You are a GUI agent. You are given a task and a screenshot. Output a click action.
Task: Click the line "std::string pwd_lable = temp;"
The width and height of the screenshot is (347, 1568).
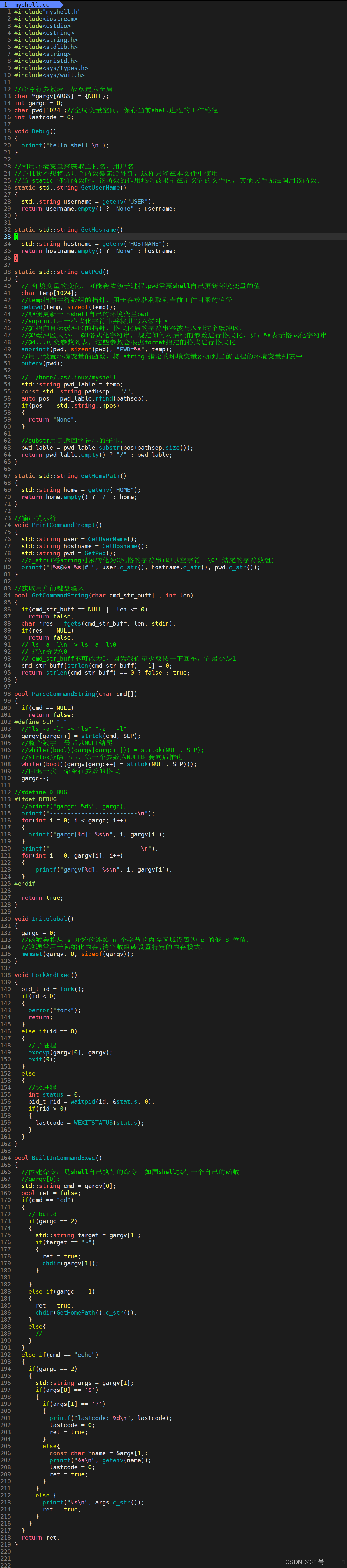pyautogui.click(x=72, y=384)
